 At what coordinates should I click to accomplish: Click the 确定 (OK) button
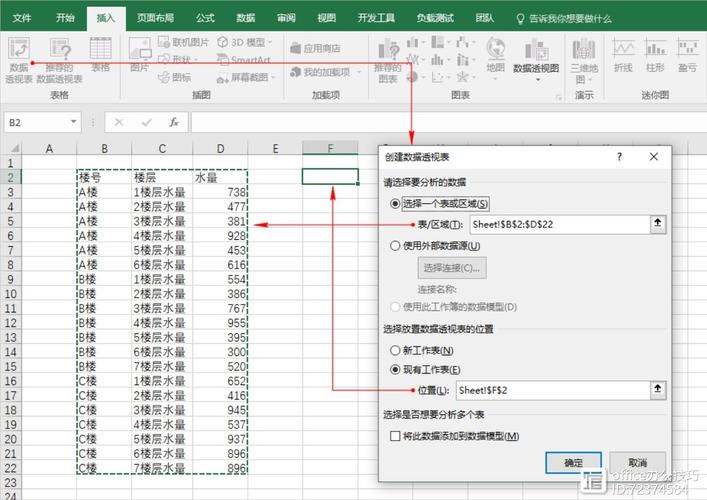[574, 463]
